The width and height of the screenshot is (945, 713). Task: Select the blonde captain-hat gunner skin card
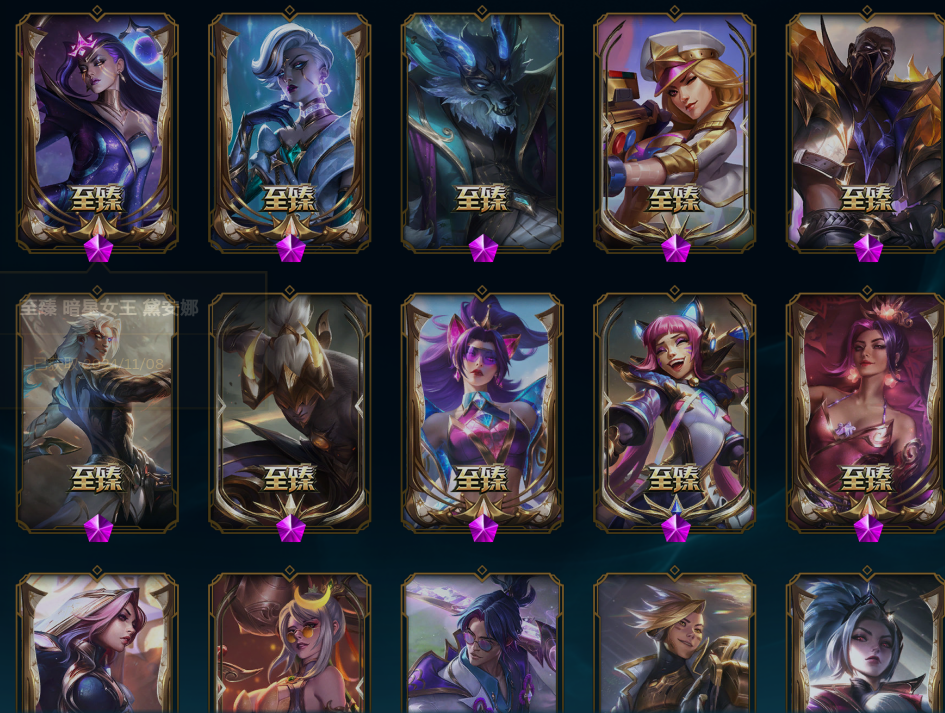click(x=674, y=131)
